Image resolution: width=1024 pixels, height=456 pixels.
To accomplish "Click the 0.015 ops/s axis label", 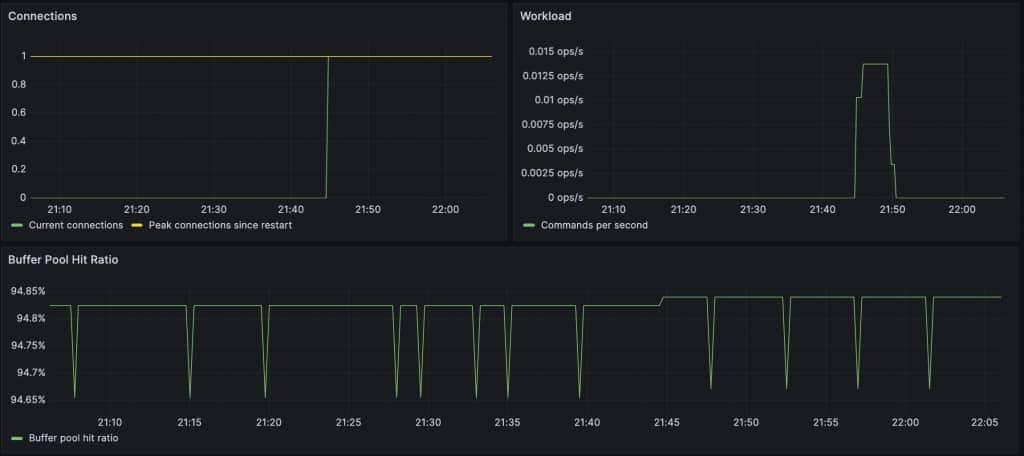I will click(x=556, y=51).
